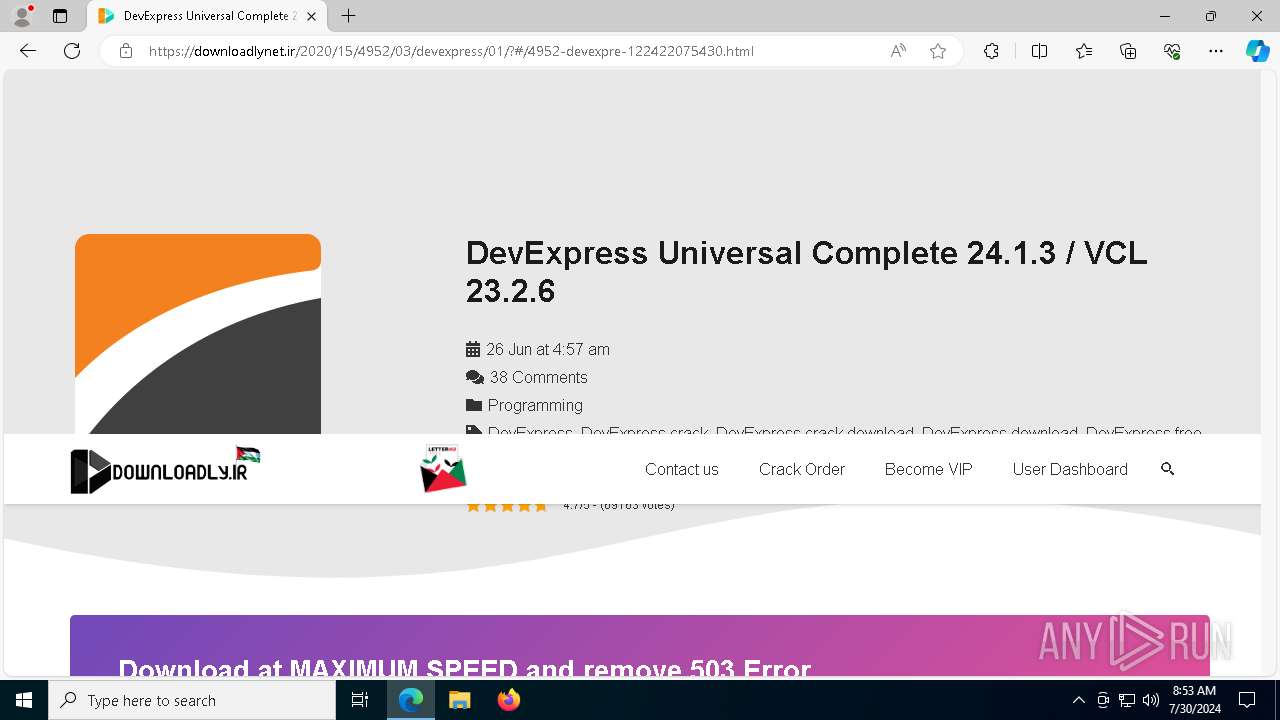Click the 26 Jun at 4:57 am date
Image resolution: width=1280 pixels, height=720 pixels.
click(547, 349)
